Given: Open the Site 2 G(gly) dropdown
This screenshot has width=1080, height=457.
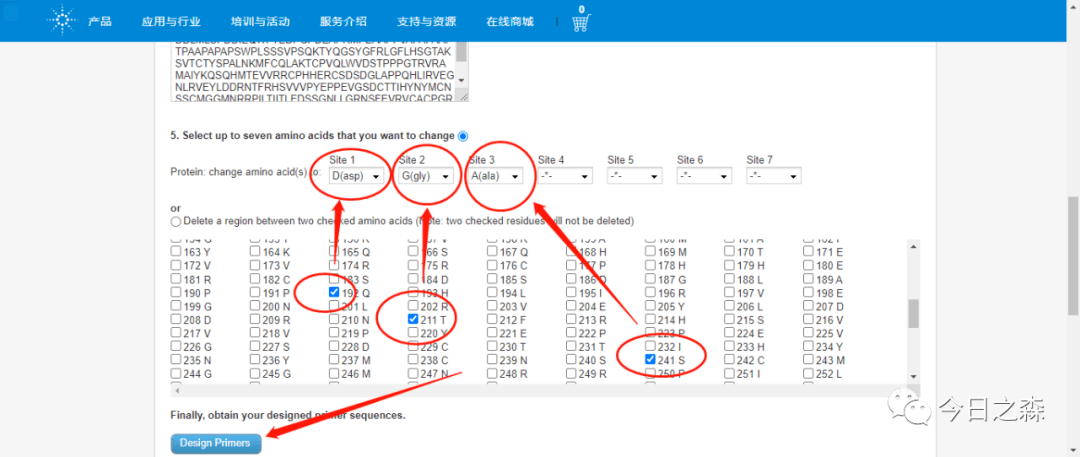Looking at the screenshot, I should (x=426, y=176).
